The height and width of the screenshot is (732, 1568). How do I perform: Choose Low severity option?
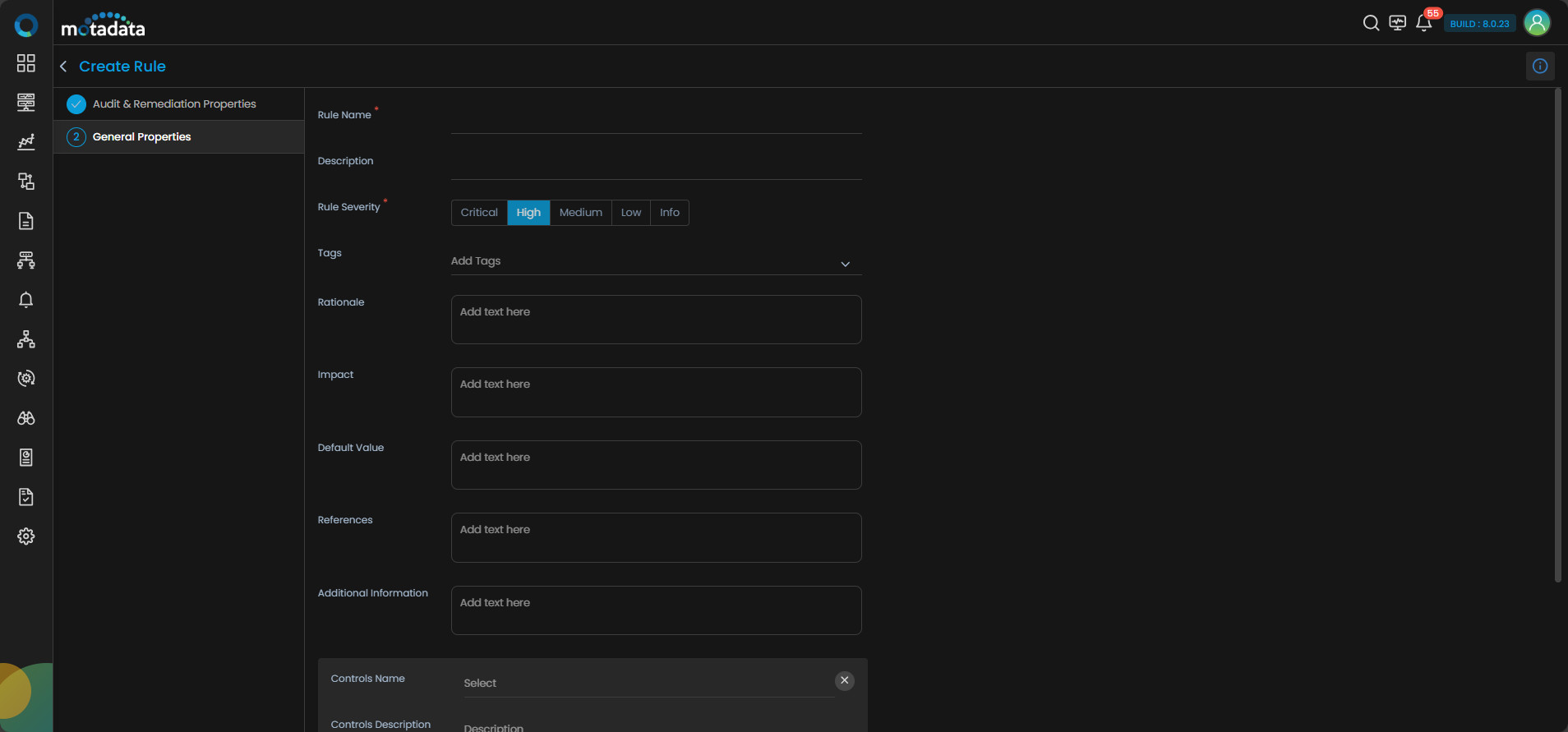(x=630, y=213)
